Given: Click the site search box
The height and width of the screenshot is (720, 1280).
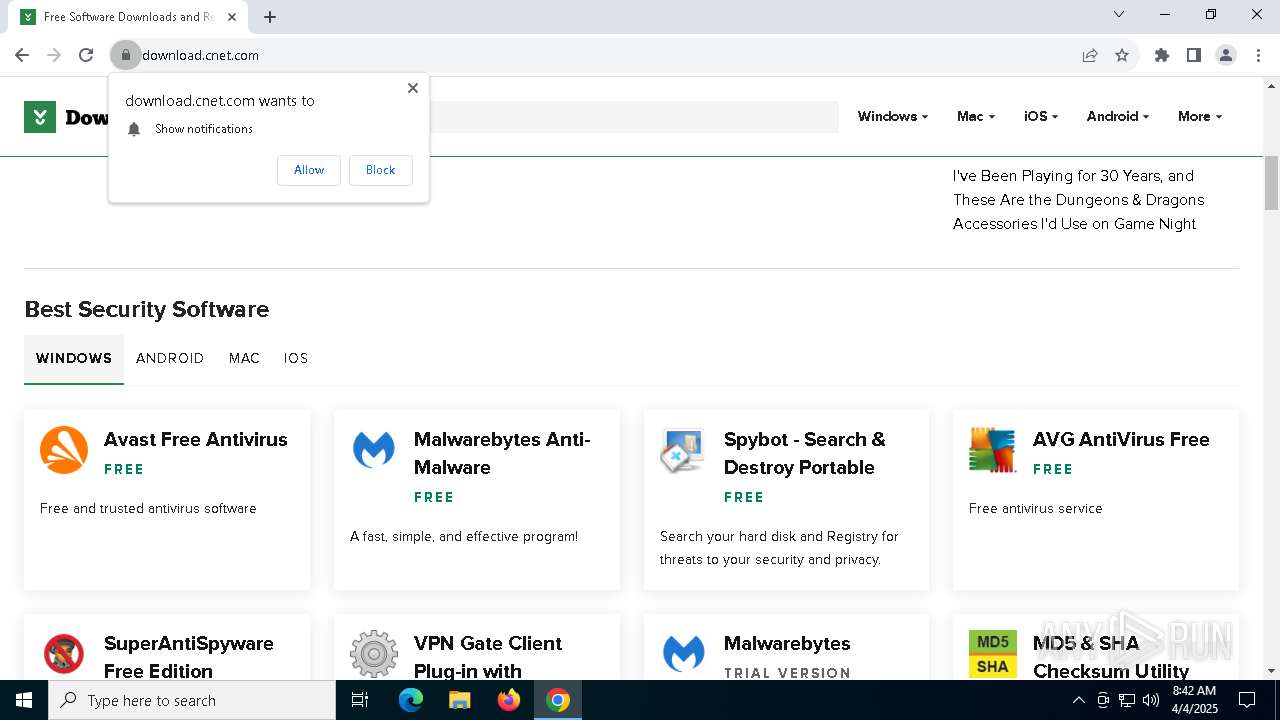Looking at the screenshot, I should tap(634, 117).
